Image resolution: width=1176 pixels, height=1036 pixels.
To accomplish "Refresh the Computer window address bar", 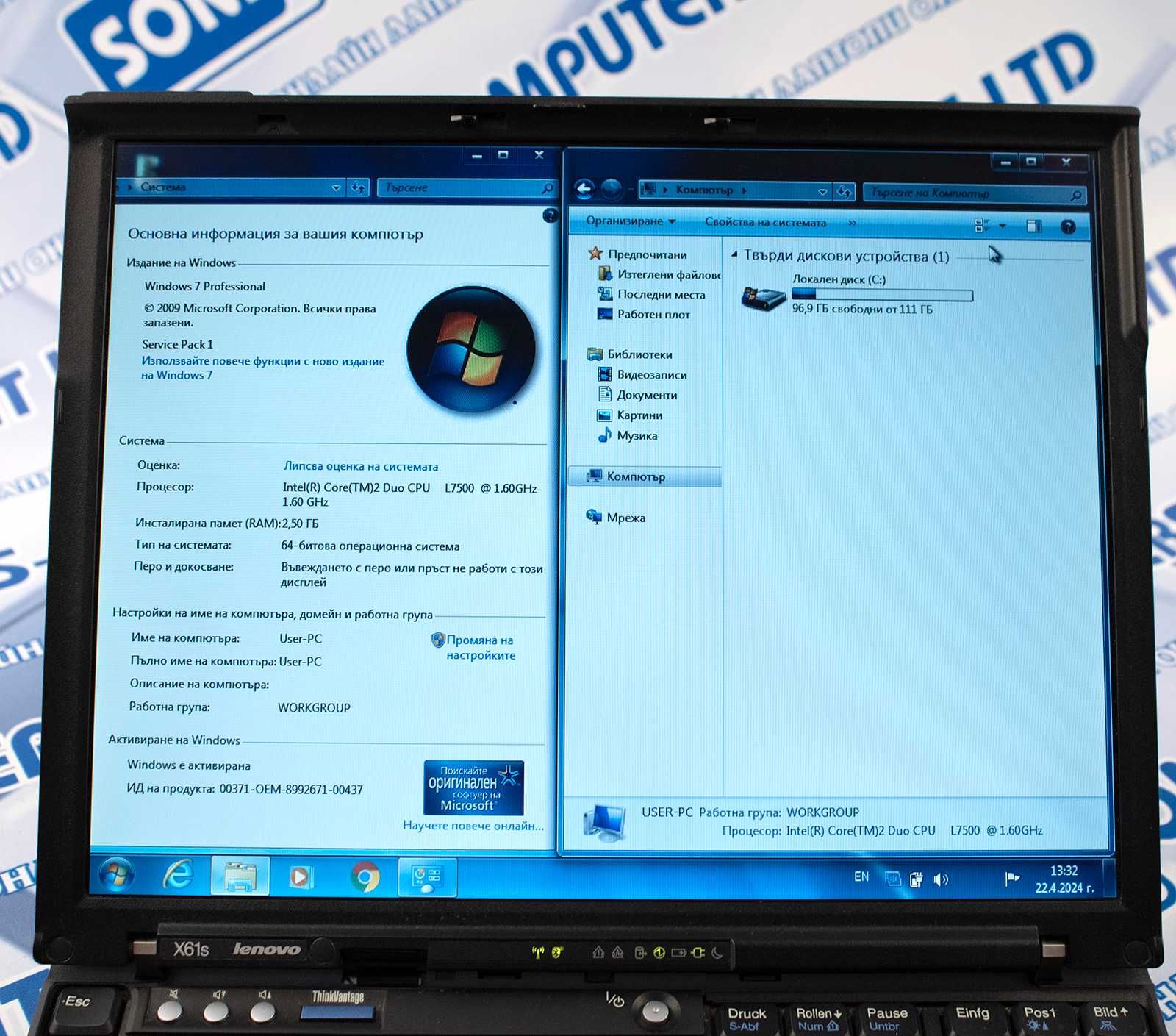I will point(845,191).
